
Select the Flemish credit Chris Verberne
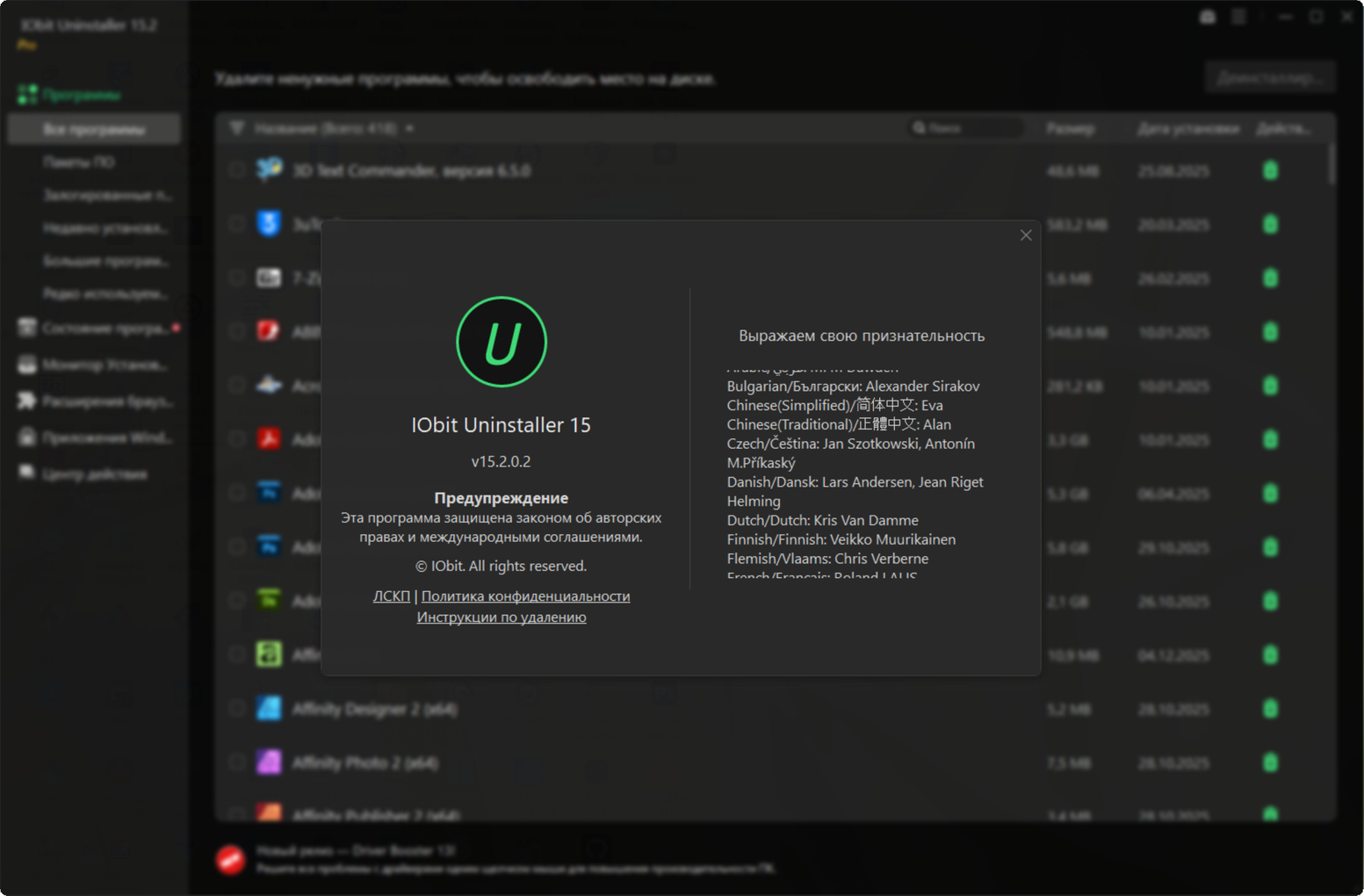point(827,560)
